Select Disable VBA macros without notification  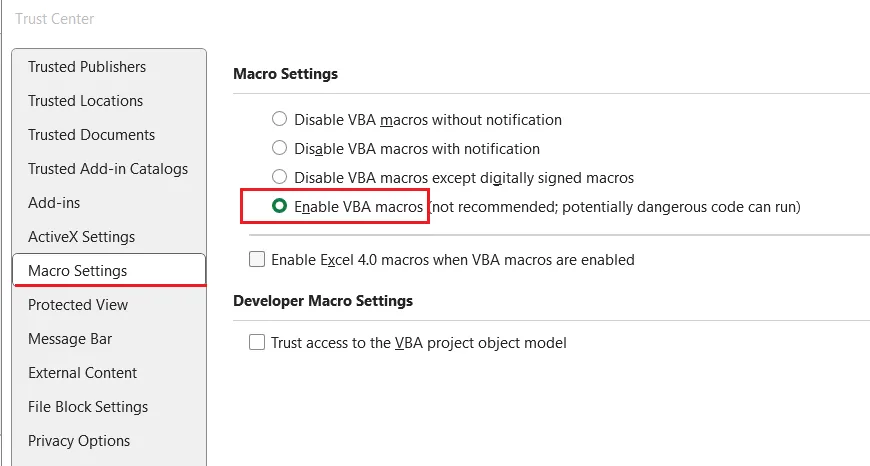click(x=280, y=120)
